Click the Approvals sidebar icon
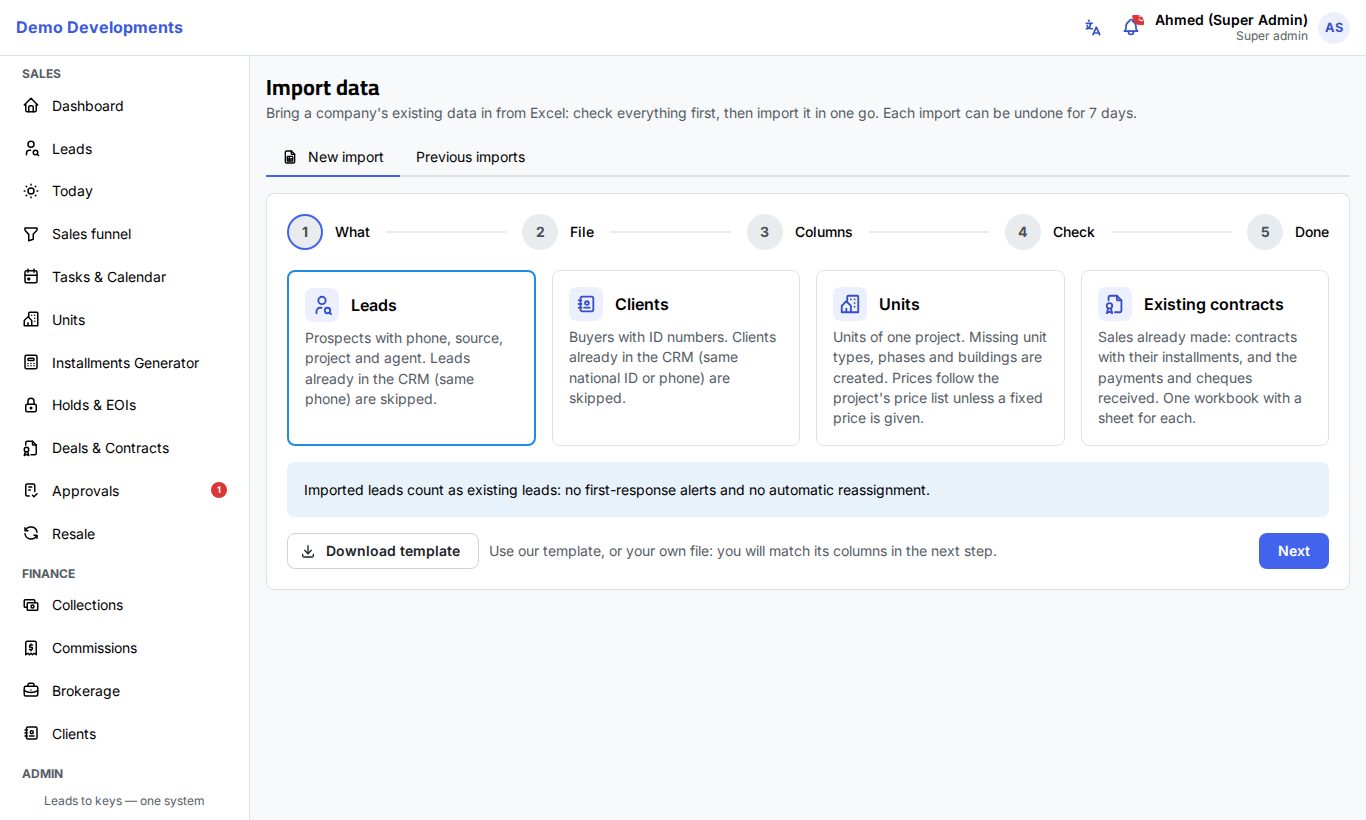The height and width of the screenshot is (820, 1366). (31, 491)
